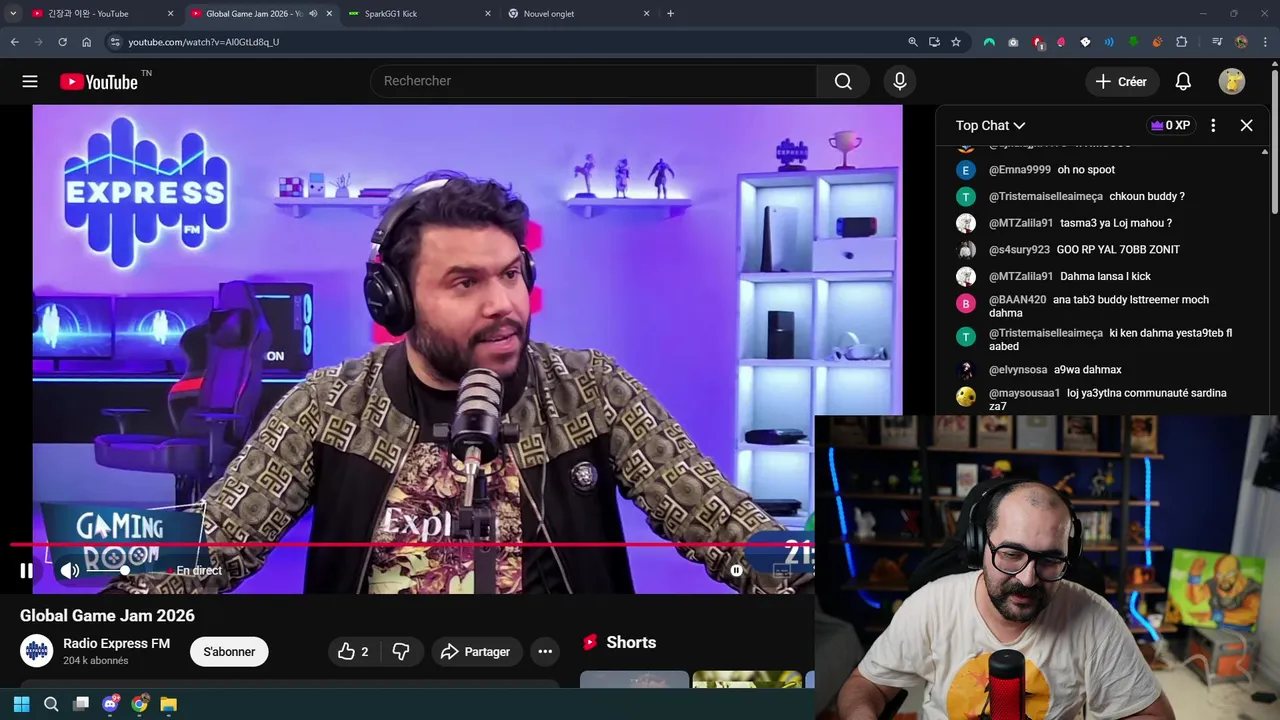
Task: Go to YouTube home via the logo
Action: coord(99,82)
